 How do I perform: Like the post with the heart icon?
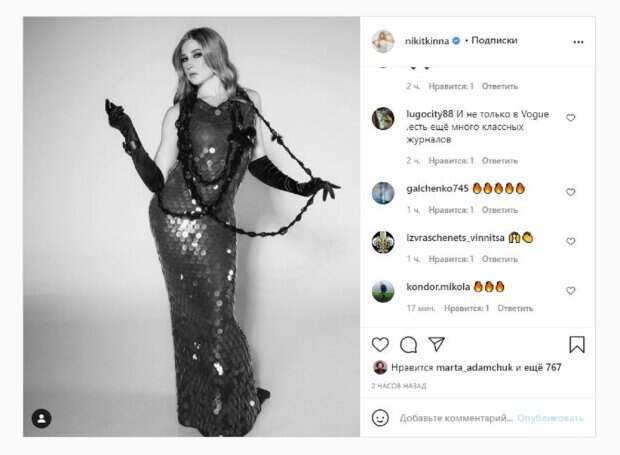[x=380, y=345]
